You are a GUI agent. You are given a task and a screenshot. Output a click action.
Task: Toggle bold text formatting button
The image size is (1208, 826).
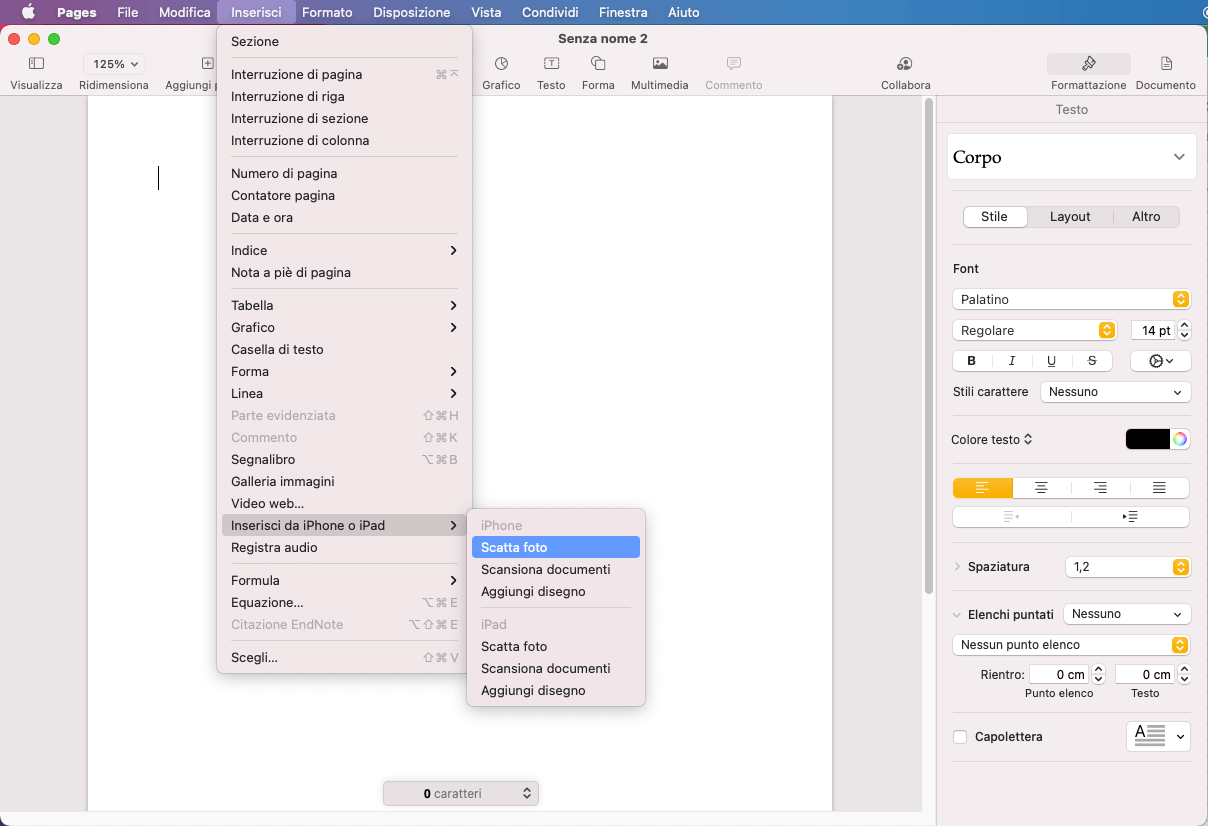pos(972,361)
